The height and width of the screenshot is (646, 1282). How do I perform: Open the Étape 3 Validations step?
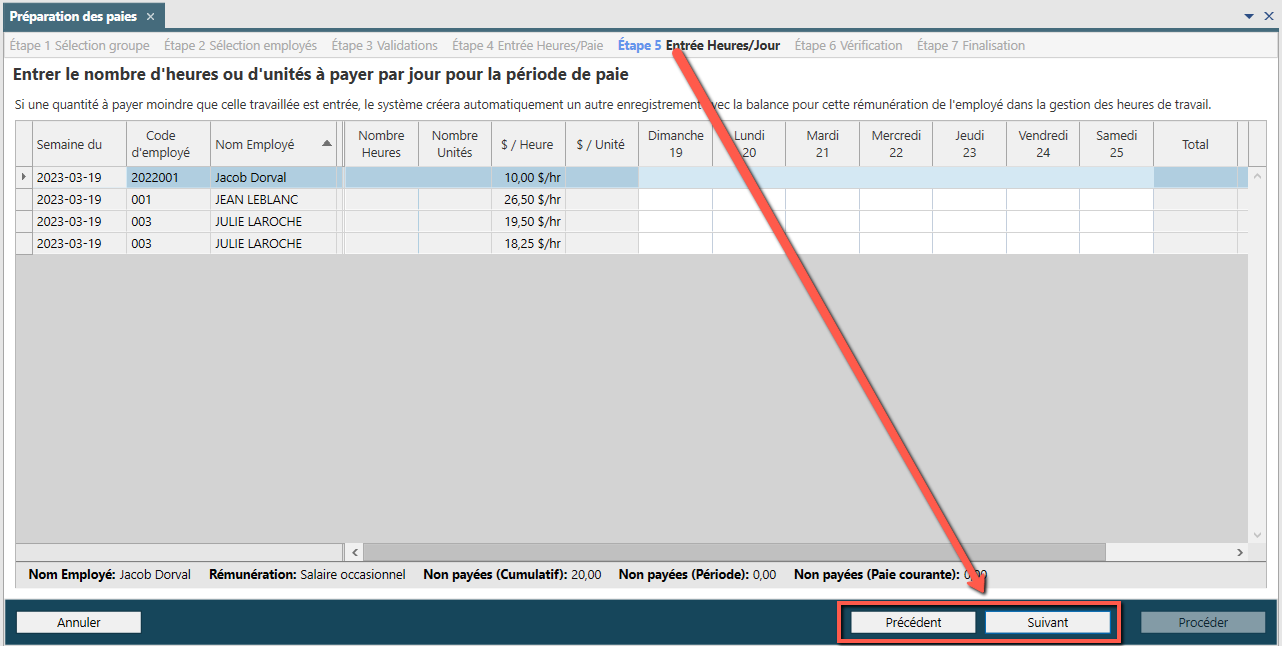[x=385, y=45]
